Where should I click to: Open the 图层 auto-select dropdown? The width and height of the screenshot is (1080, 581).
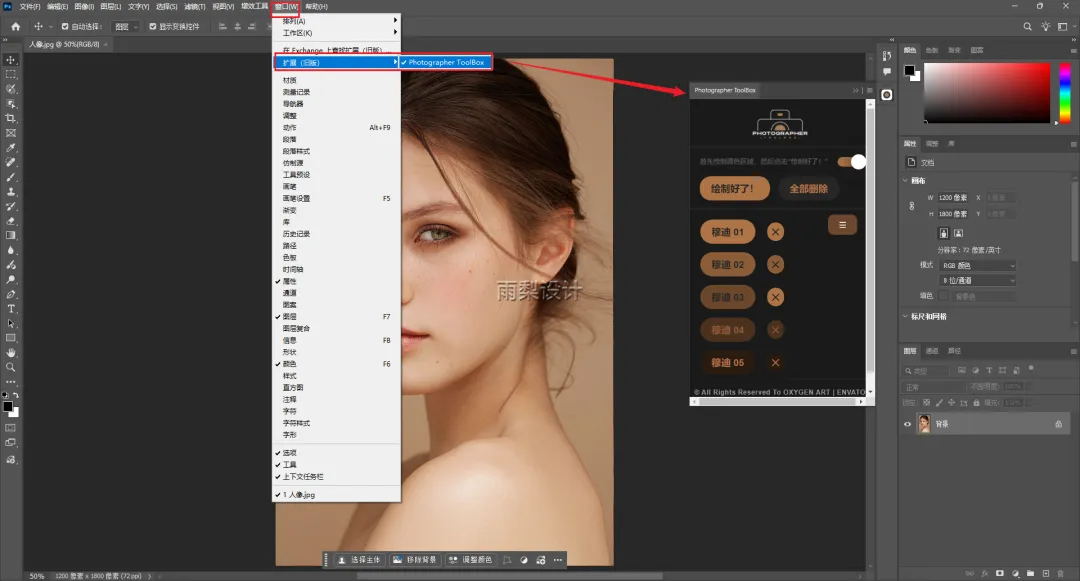[x=125, y=26]
